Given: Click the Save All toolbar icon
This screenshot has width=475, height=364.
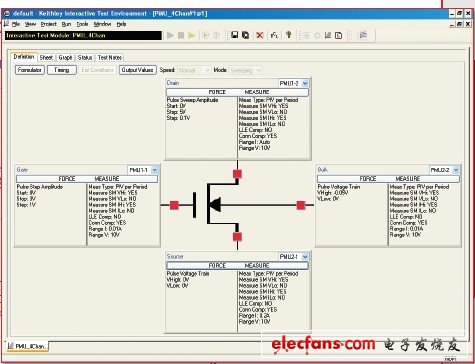Looking at the screenshot, I should pos(246,35).
